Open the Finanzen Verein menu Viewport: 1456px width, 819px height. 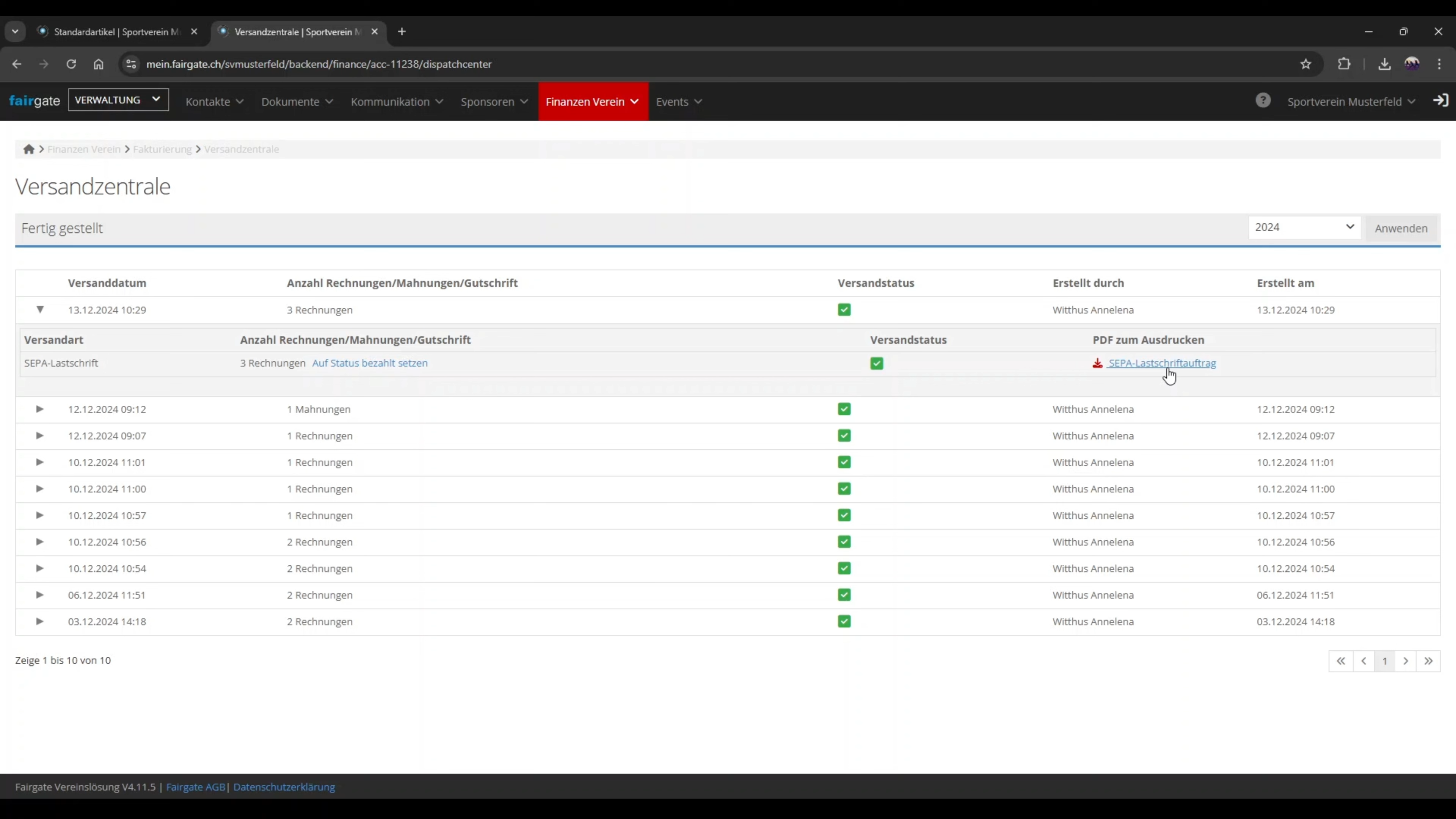coord(593,102)
